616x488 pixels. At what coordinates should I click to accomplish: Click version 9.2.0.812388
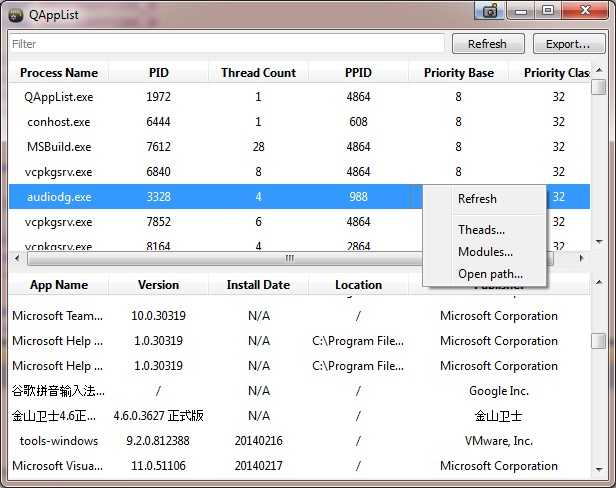tap(158, 441)
